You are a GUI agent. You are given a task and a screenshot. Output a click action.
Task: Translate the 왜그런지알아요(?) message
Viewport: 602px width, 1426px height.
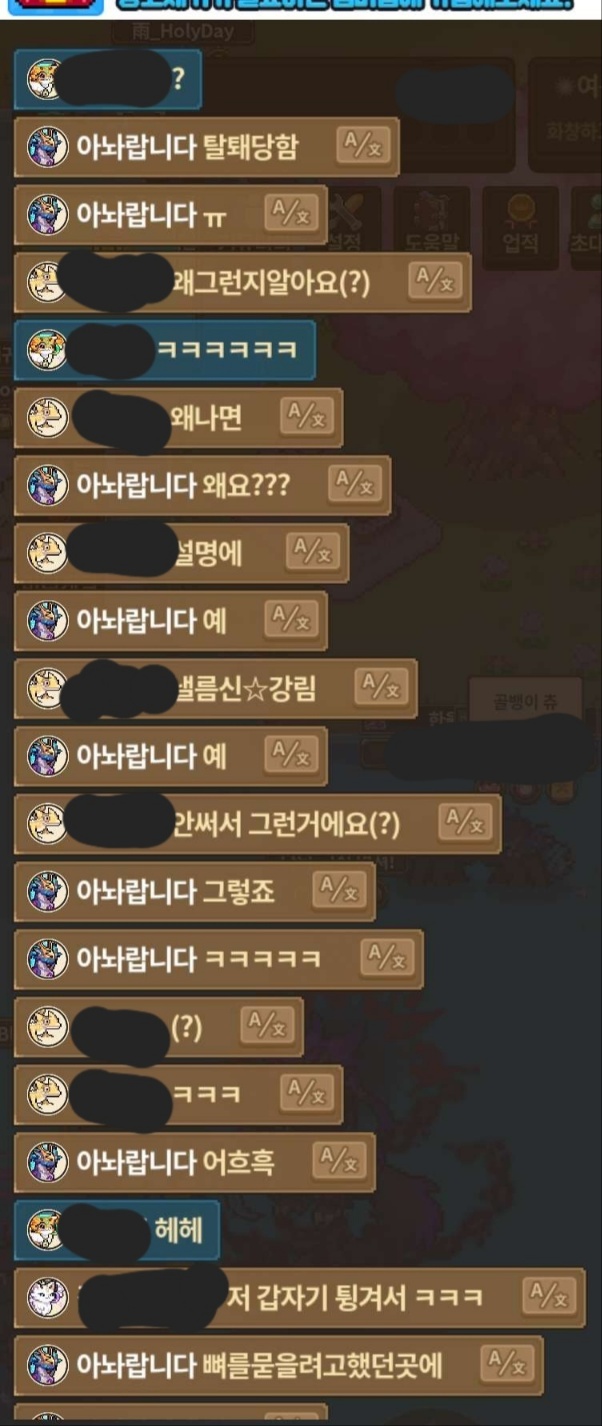436,281
